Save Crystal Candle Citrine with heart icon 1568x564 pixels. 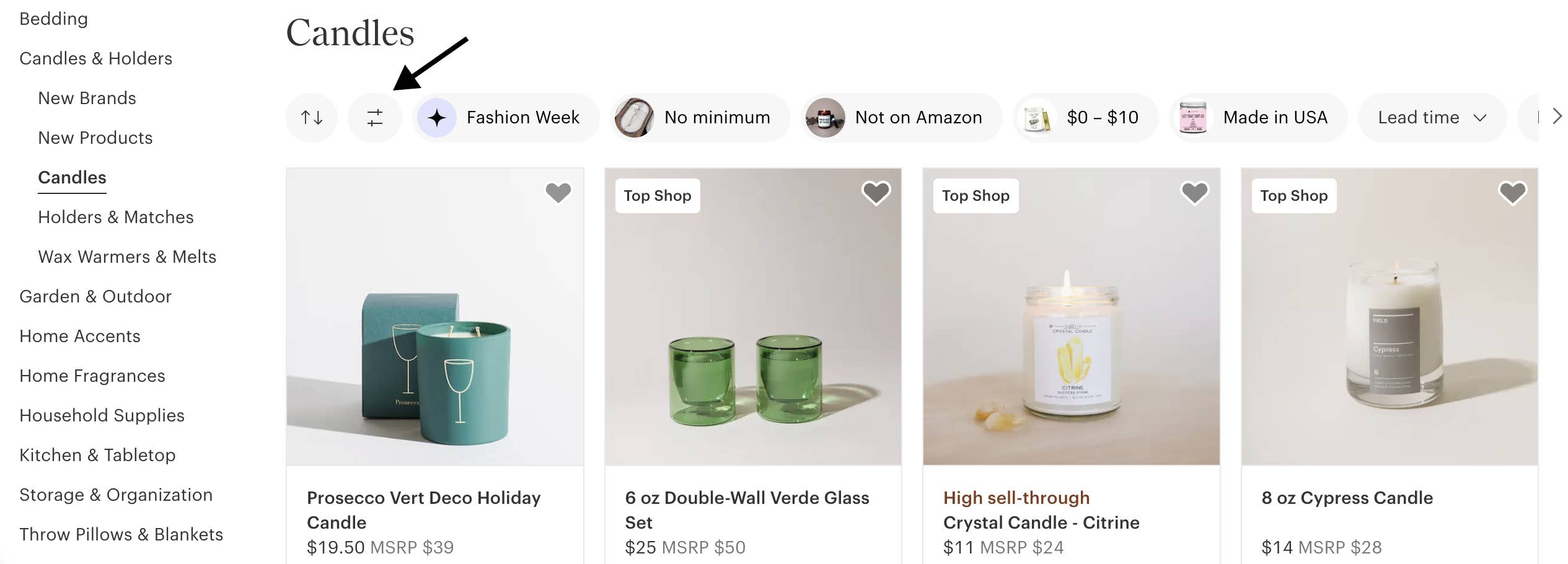click(x=1194, y=193)
